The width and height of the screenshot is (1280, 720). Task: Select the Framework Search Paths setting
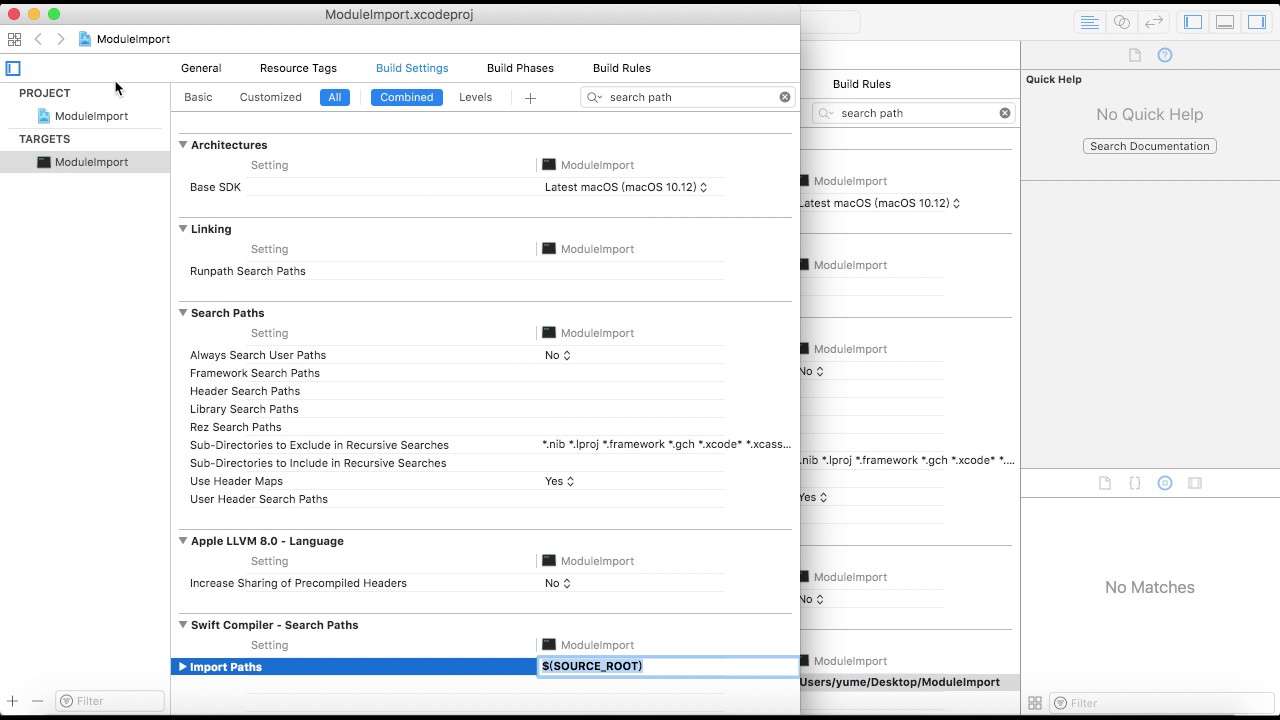coord(255,373)
